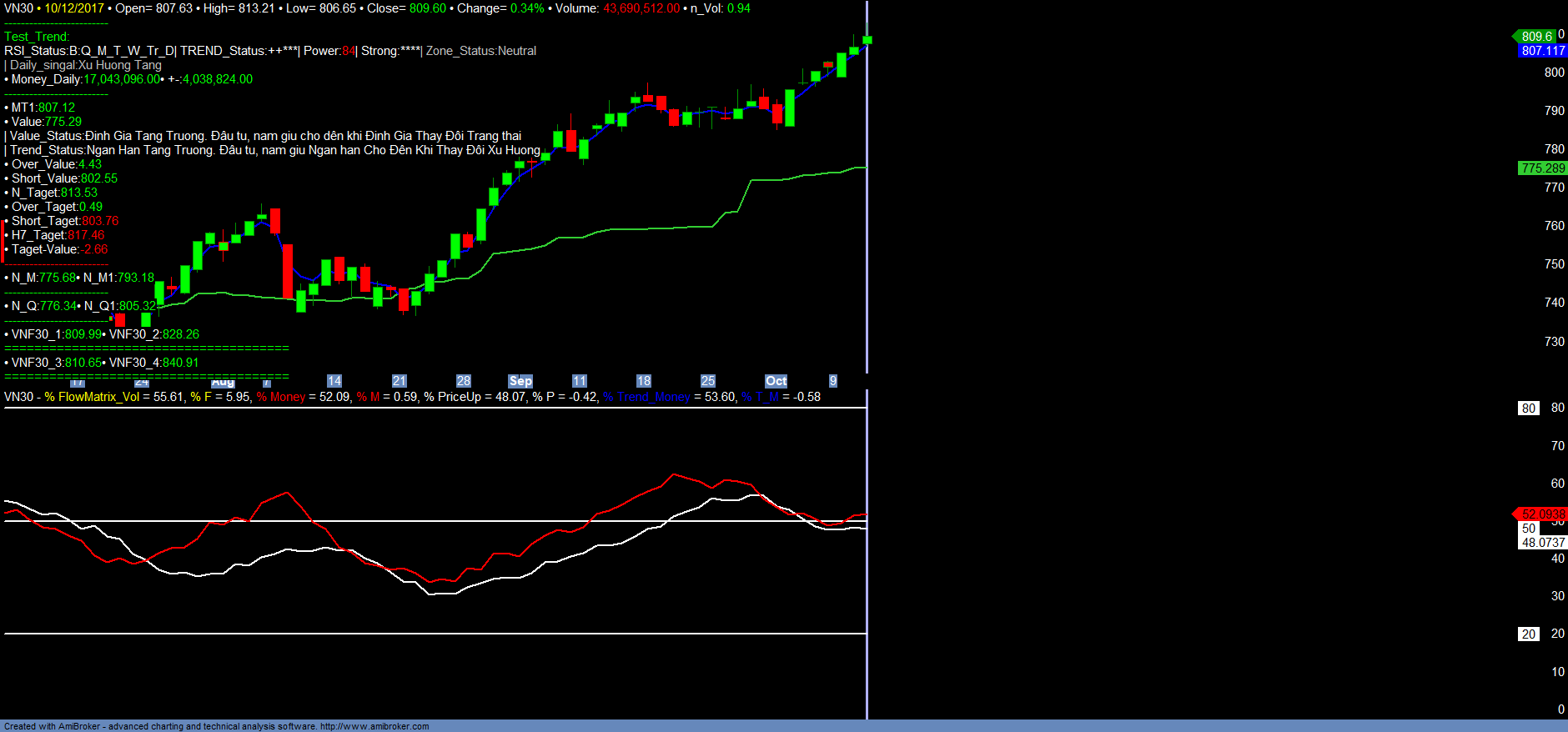Click the '18' date marker on time axis

coord(644,381)
